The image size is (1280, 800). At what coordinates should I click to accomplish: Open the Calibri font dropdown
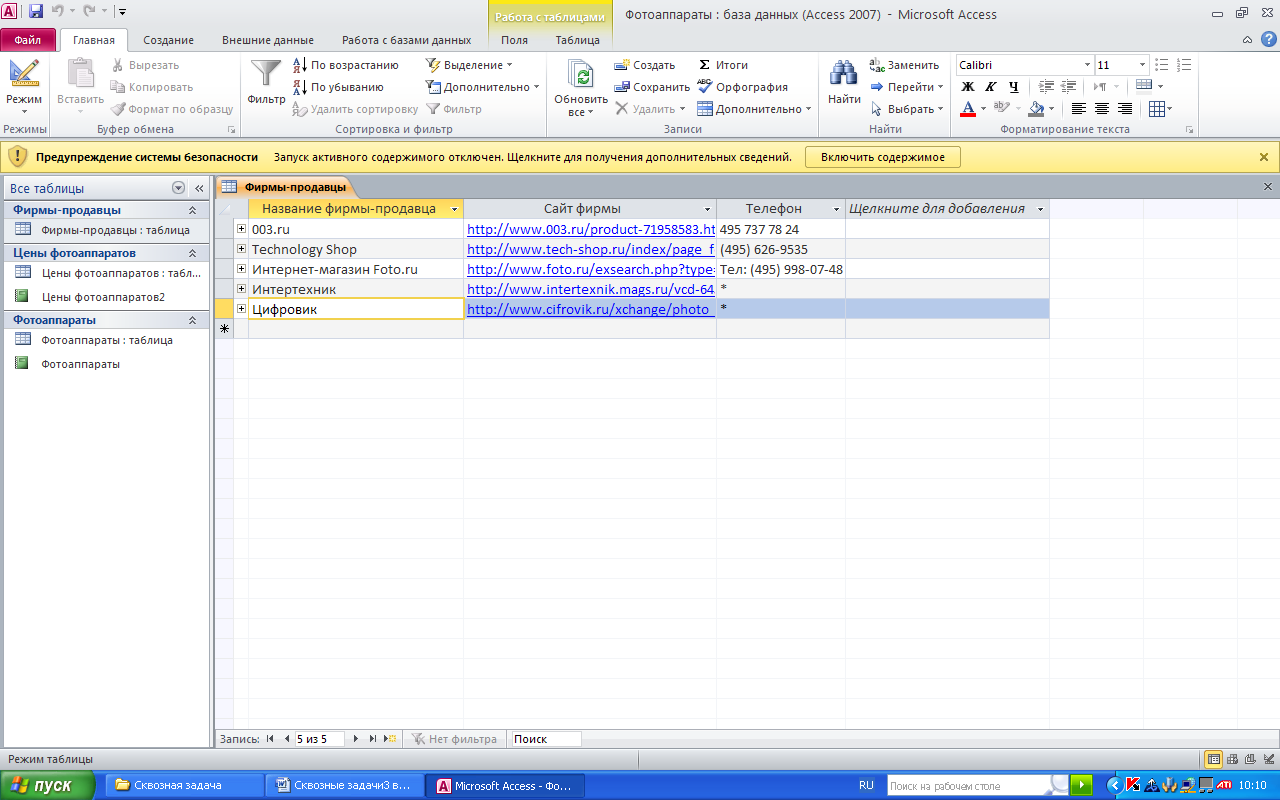[1087, 65]
